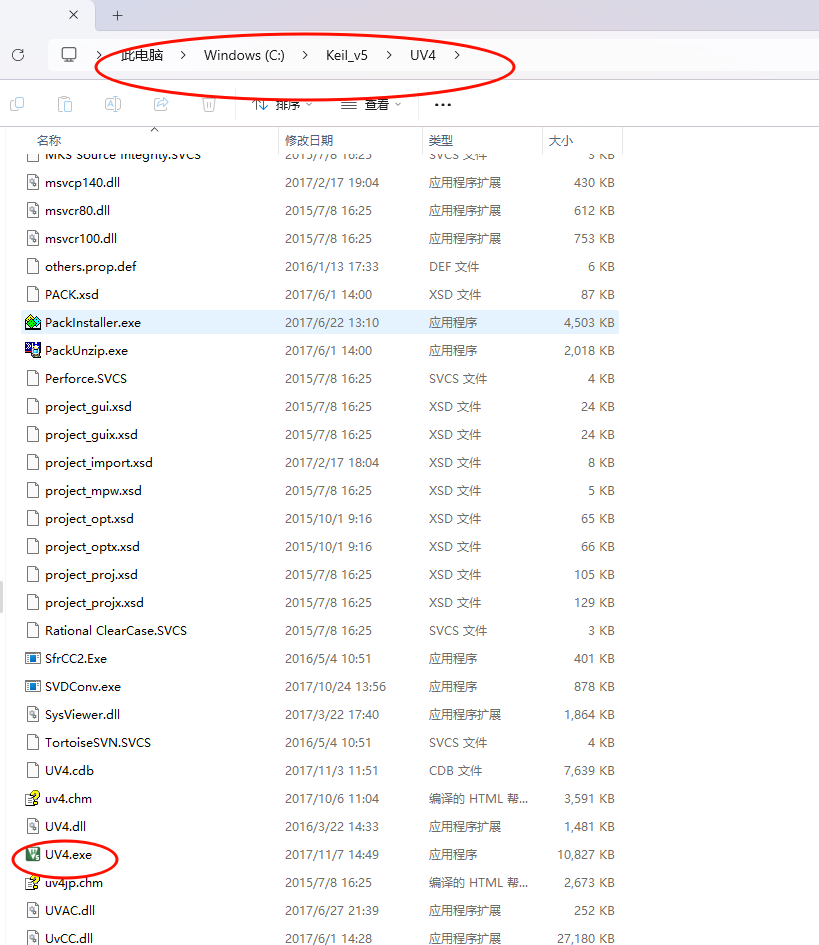Screen dimensions: 819x945
Task: Select the file named UvCC.dll
Action: click(69, 938)
